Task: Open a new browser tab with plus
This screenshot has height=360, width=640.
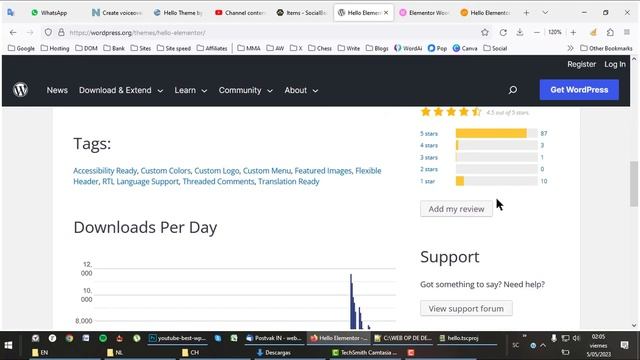Action: pyautogui.click(x=526, y=13)
